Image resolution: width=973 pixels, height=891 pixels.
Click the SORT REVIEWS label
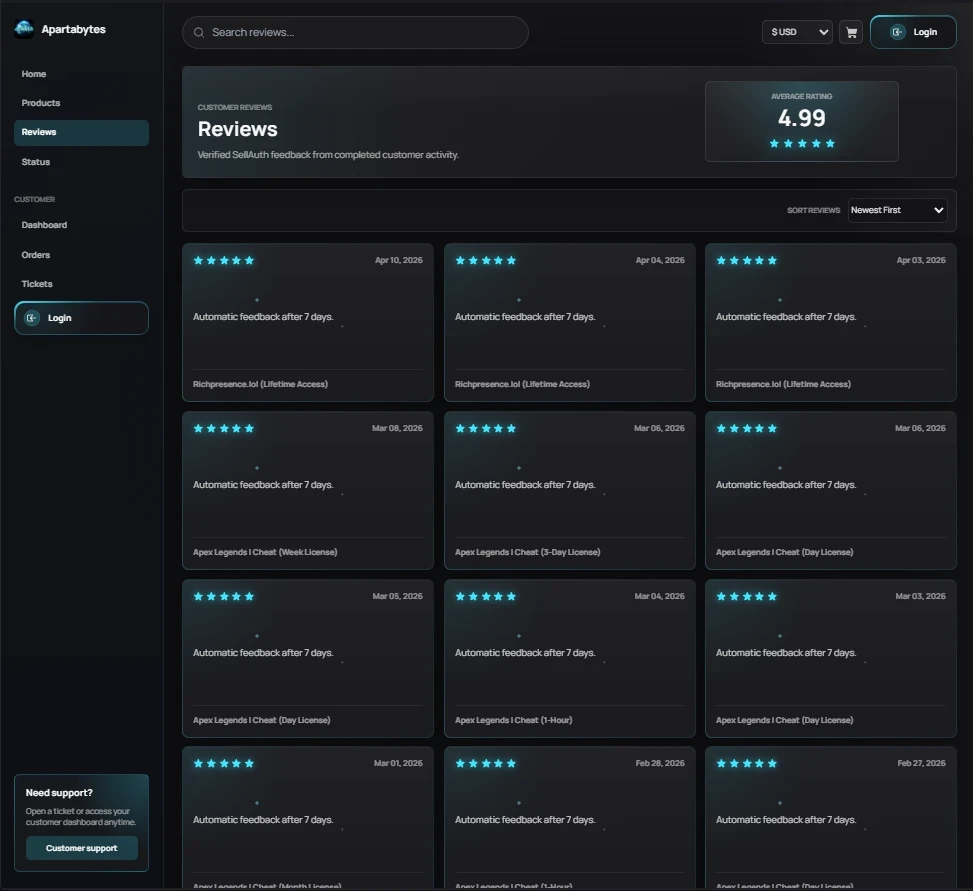point(814,210)
